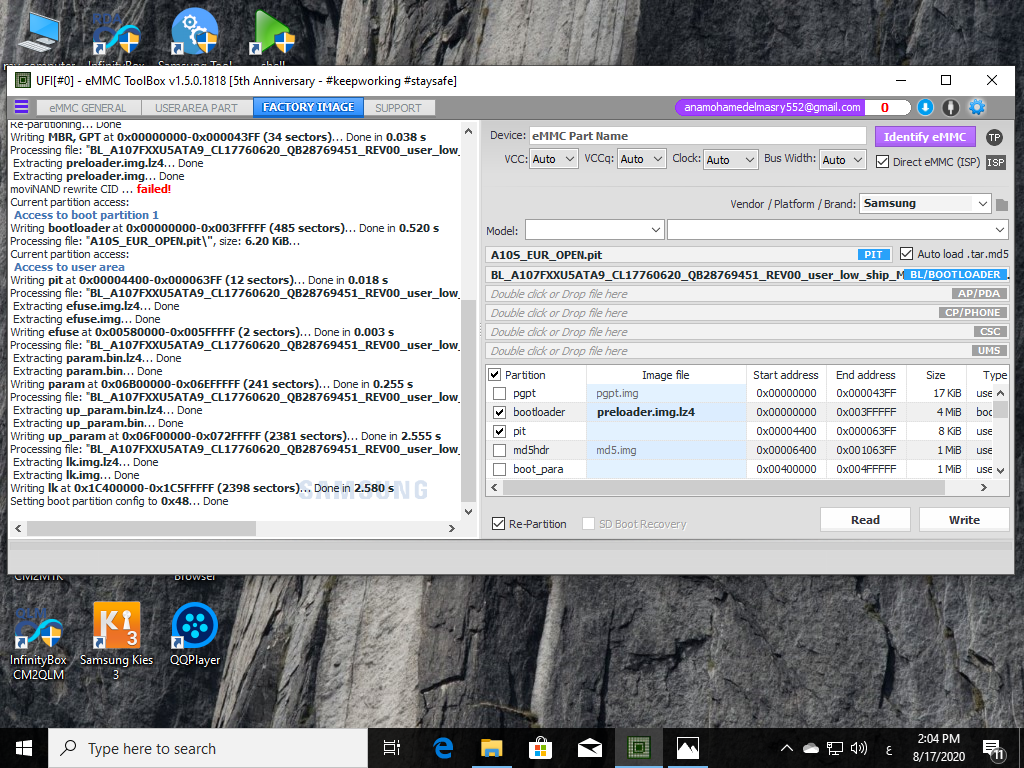
Task: Click the Read button
Action: 865,520
